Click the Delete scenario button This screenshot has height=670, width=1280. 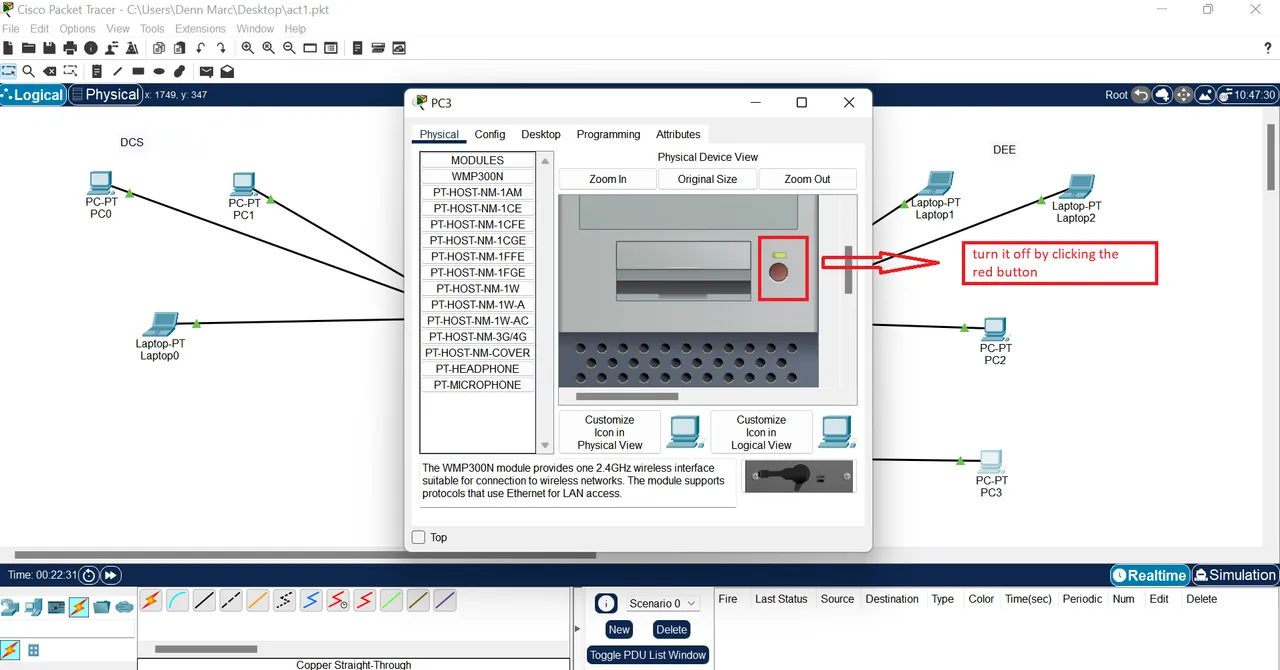click(672, 629)
